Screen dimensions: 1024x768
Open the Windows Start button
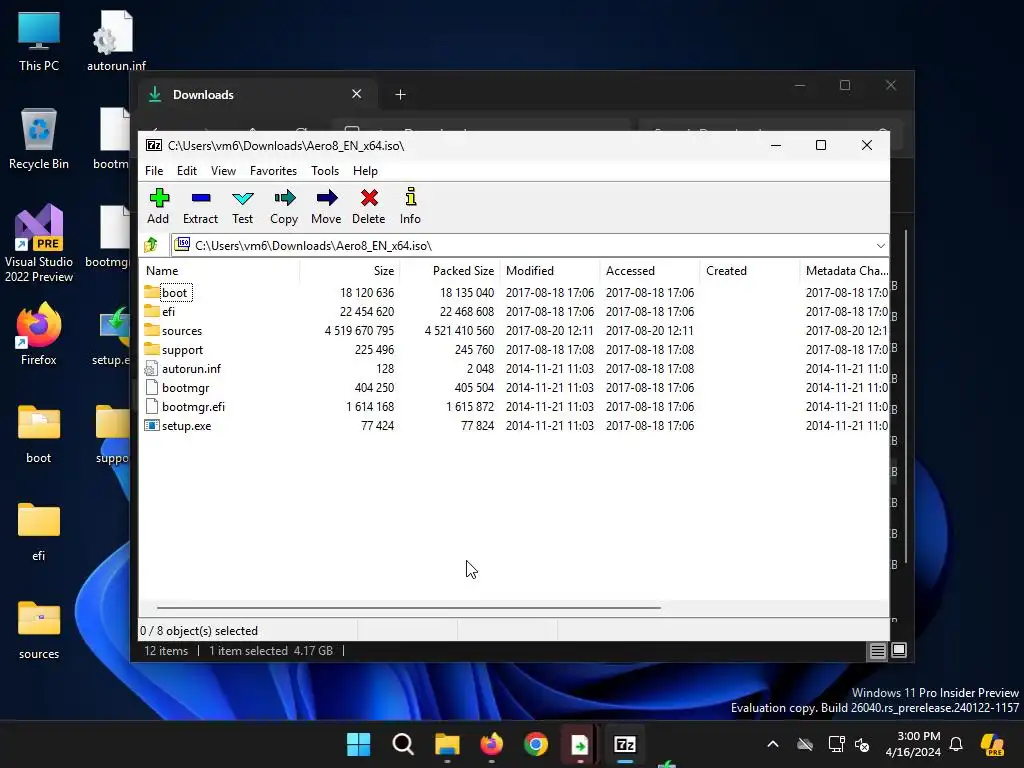coord(359,744)
